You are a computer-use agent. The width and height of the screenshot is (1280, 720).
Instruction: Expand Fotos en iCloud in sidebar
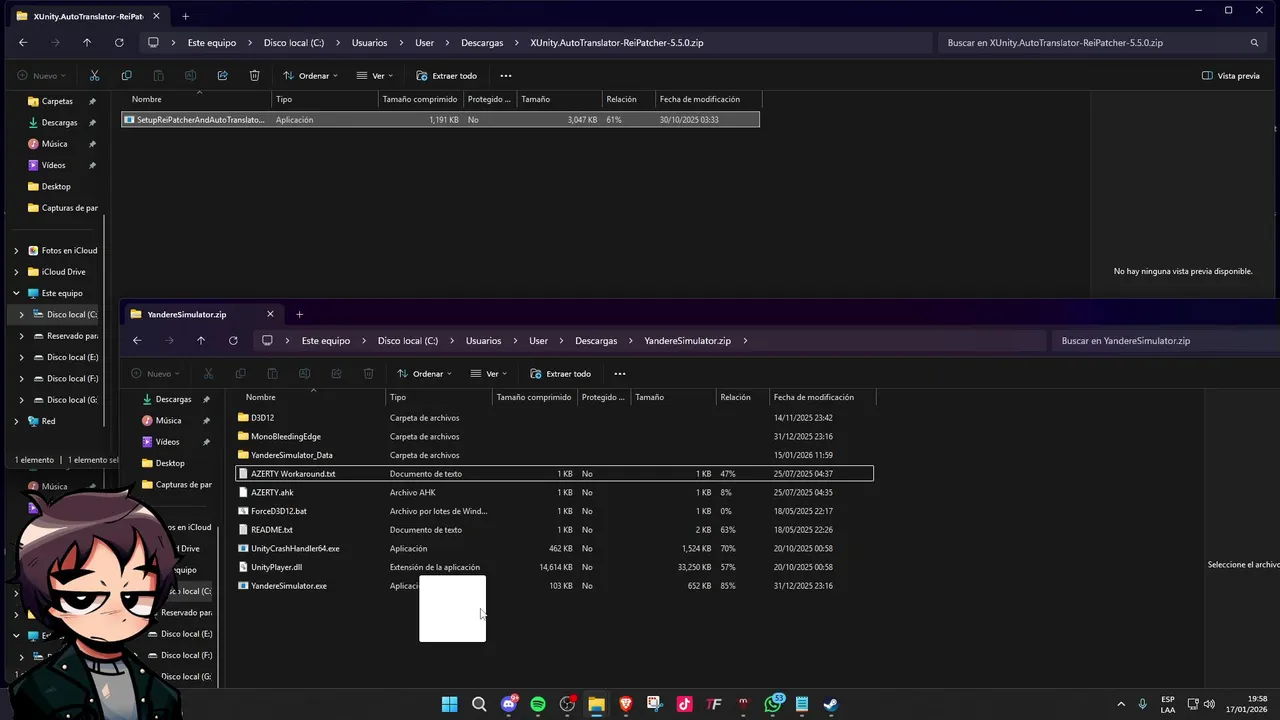pyautogui.click(x=16, y=251)
